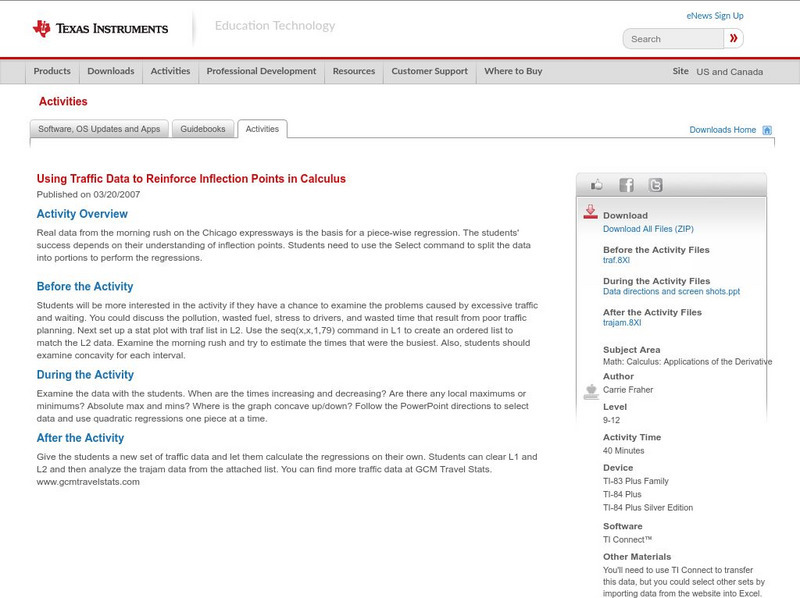Open the Where to Buy menu
This screenshot has height=598, width=800.
point(513,71)
